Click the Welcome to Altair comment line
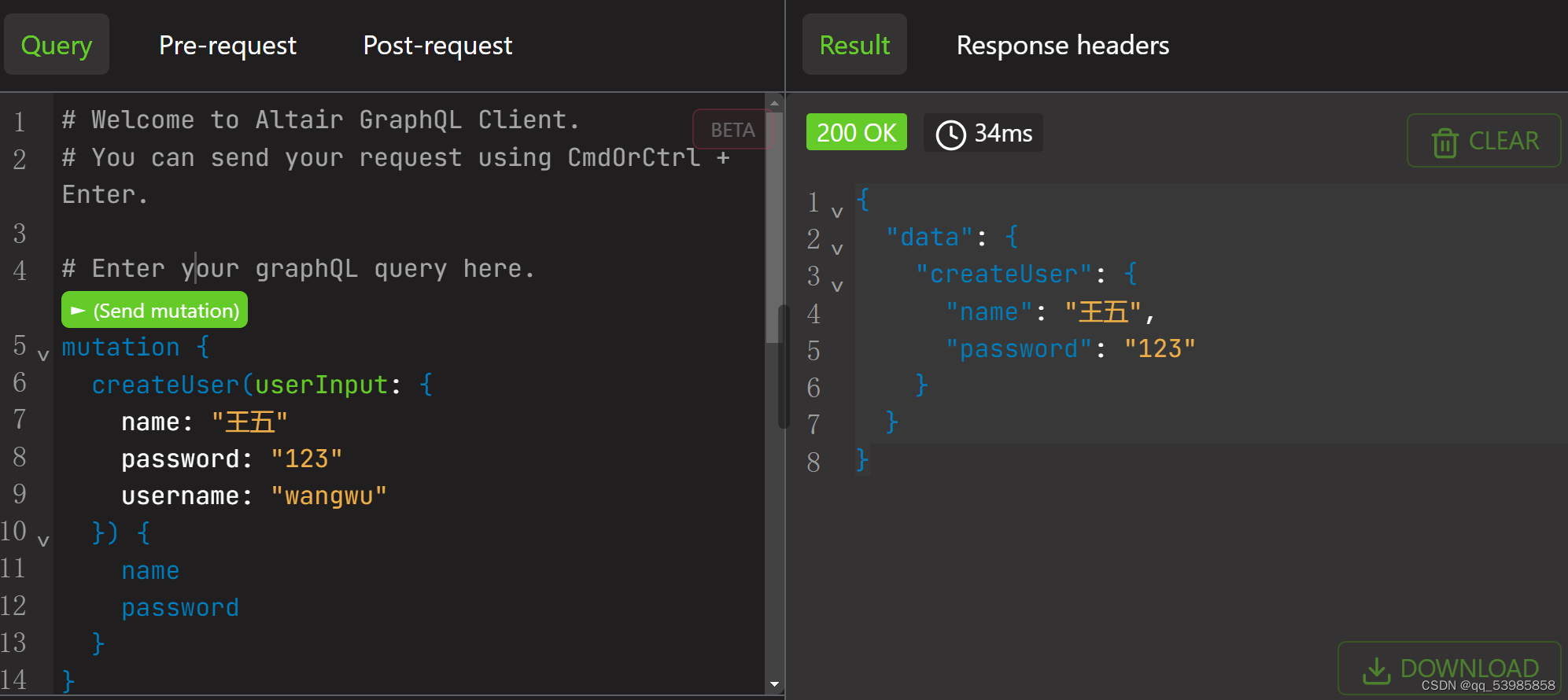This screenshot has width=1568, height=700. point(321,120)
